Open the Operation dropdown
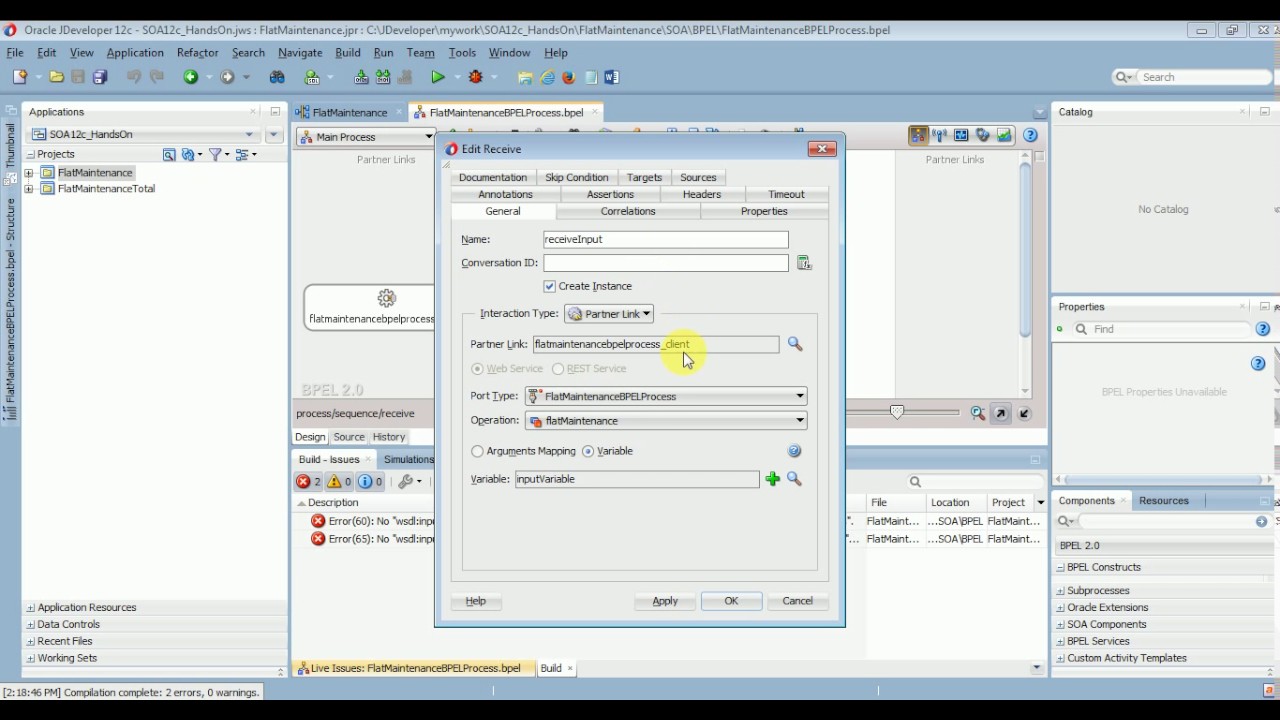 (x=666, y=421)
